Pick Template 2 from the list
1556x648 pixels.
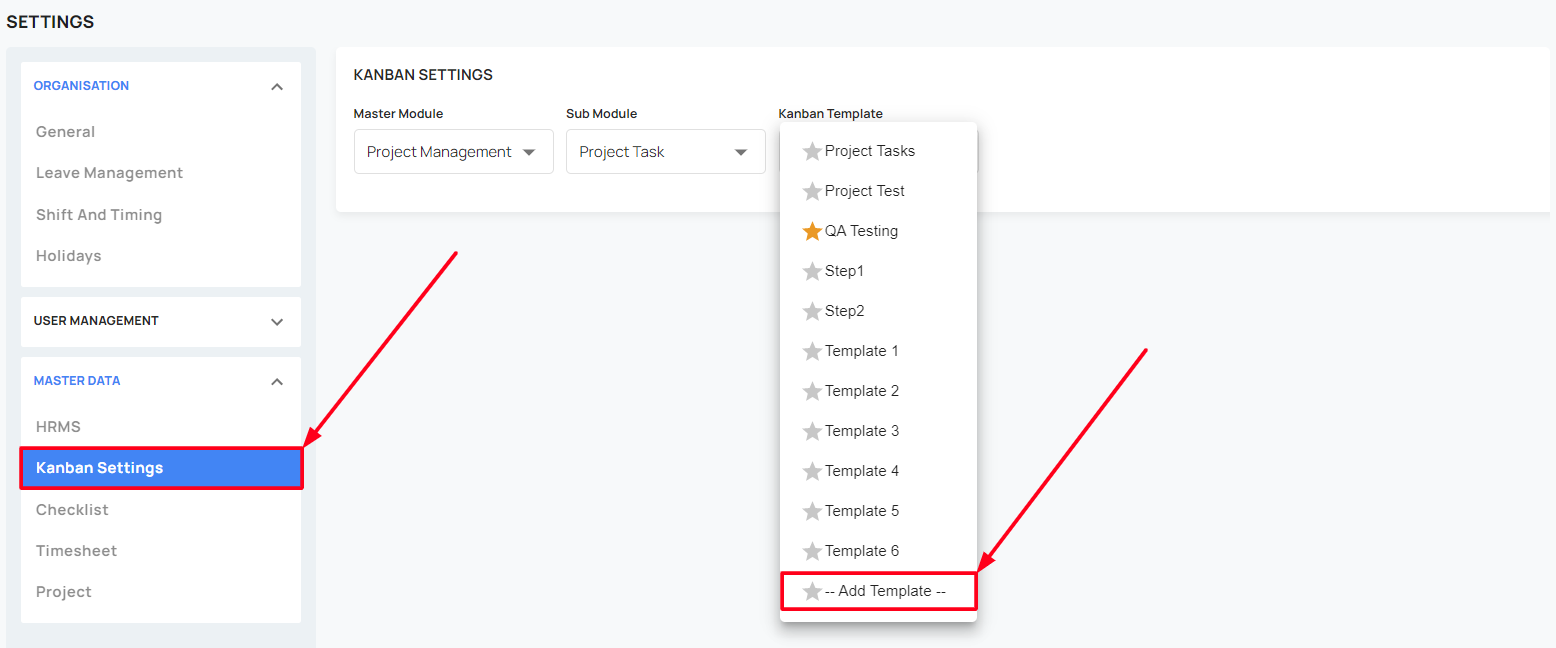tap(878, 391)
